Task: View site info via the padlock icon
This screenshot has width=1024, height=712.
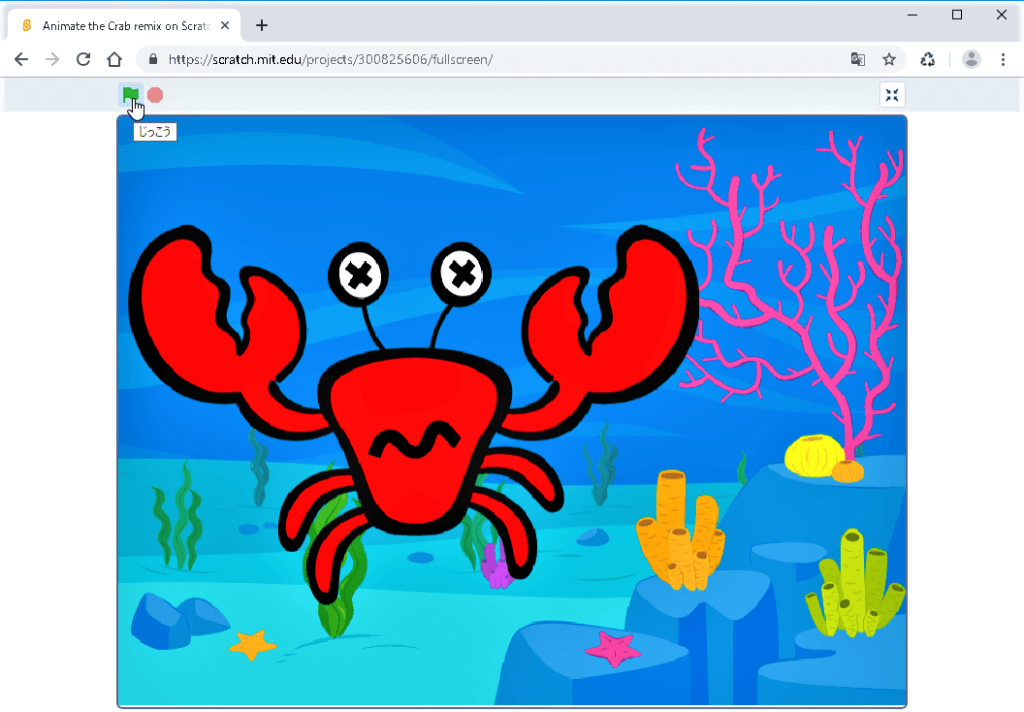Action: [153, 59]
